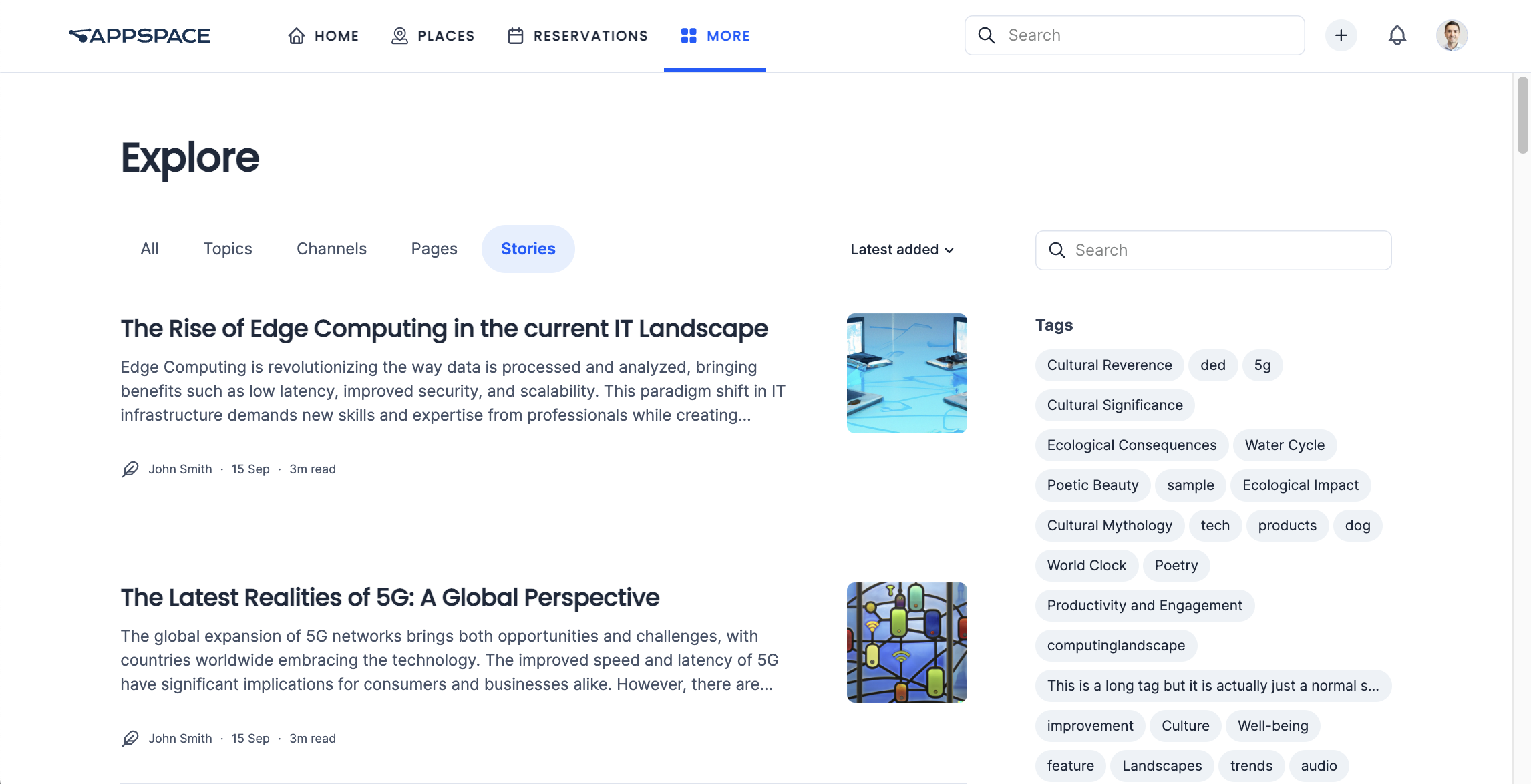Select the dog tag

click(1357, 526)
